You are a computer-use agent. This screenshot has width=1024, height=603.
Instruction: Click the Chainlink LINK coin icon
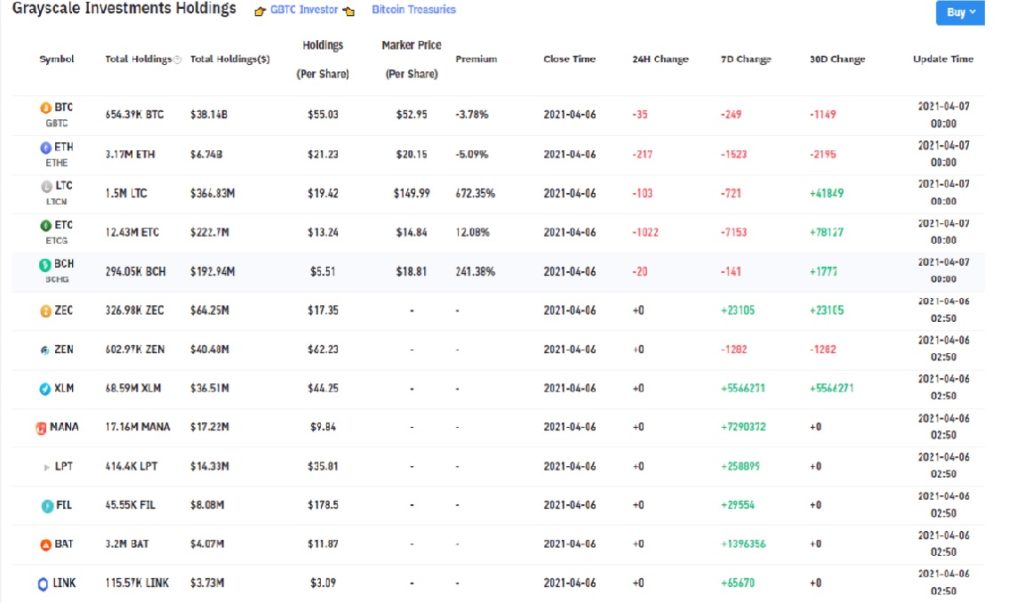click(43, 584)
